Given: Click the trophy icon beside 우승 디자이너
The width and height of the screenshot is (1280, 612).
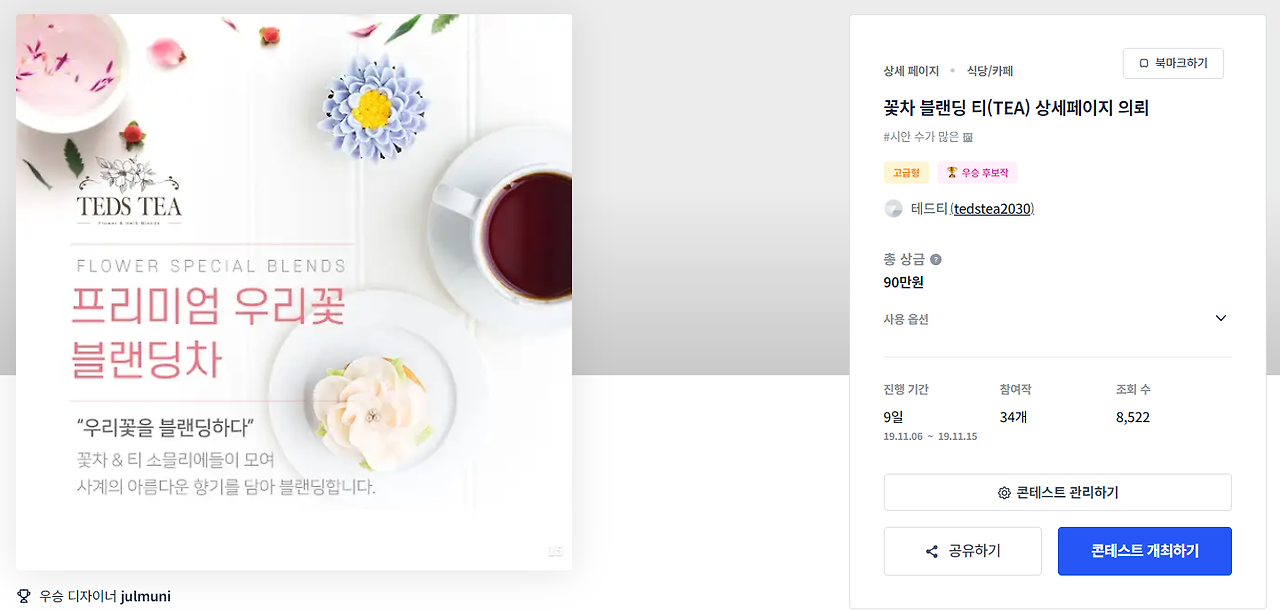Looking at the screenshot, I should 24,597.
